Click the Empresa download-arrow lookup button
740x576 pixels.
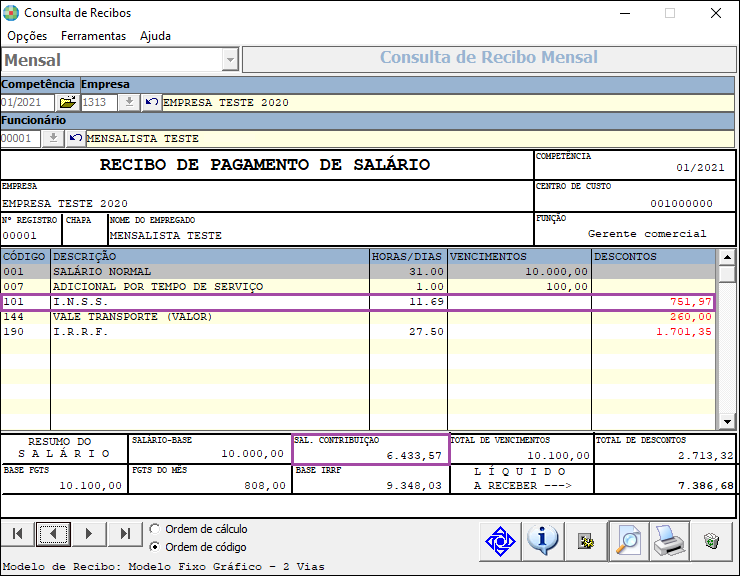click(x=129, y=102)
